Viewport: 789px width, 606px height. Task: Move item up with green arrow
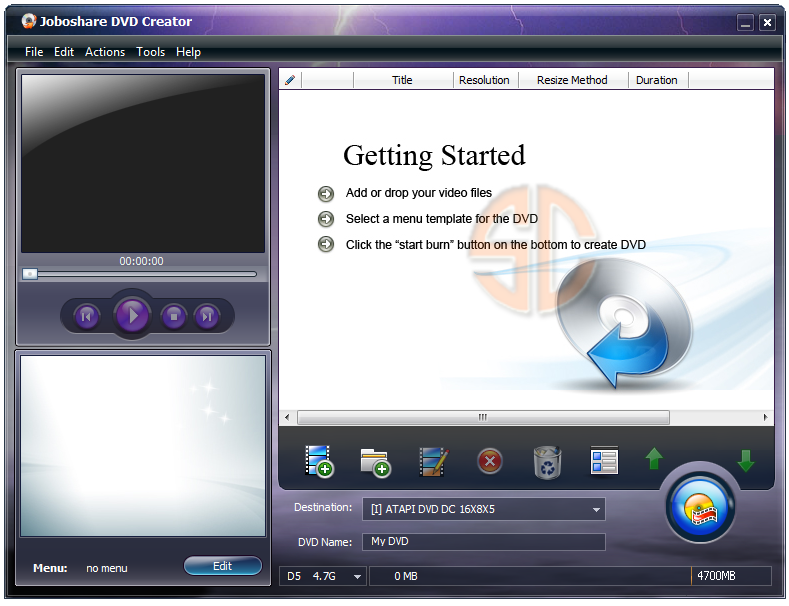[654, 459]
